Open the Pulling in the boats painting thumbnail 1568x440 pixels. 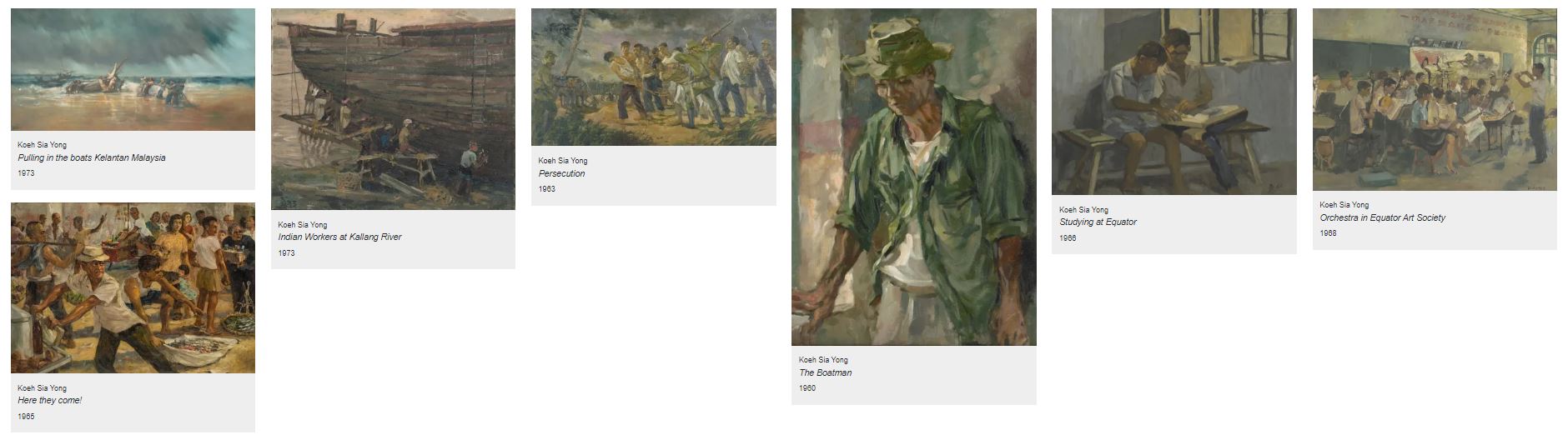click(x=133, y=70)
